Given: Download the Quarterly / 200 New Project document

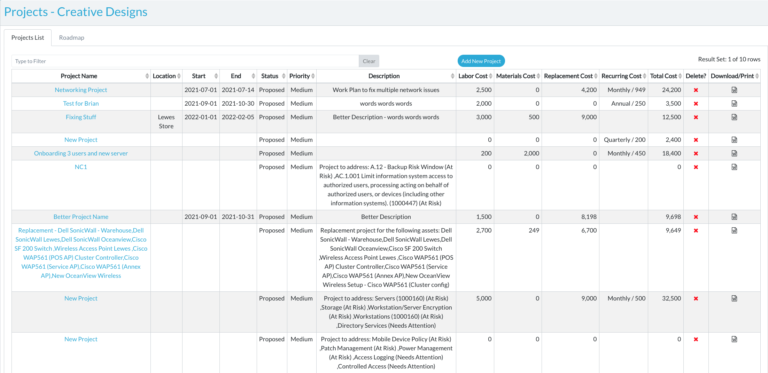Looking at the screenshot, I should pos(734,140).
